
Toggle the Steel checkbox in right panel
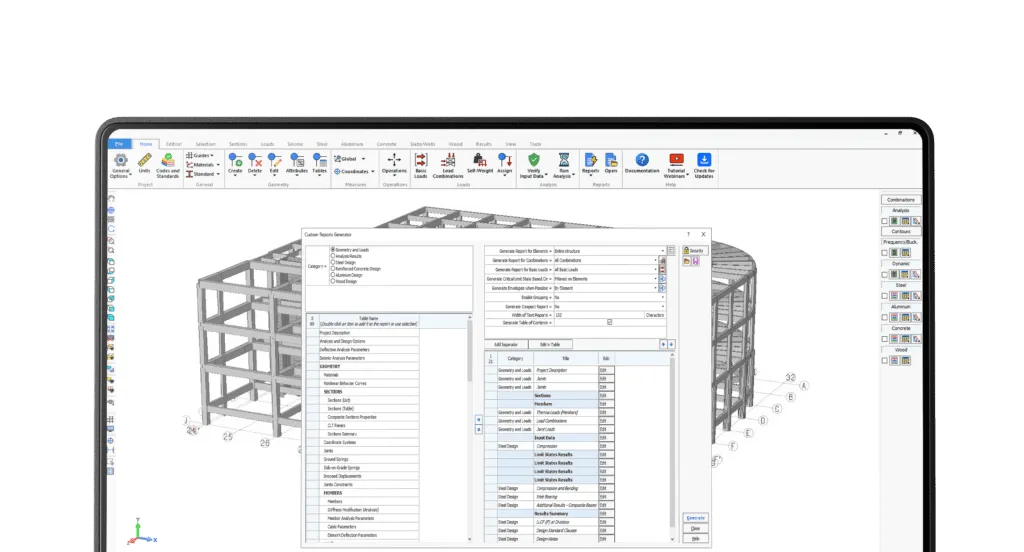[x=885, y=296]
